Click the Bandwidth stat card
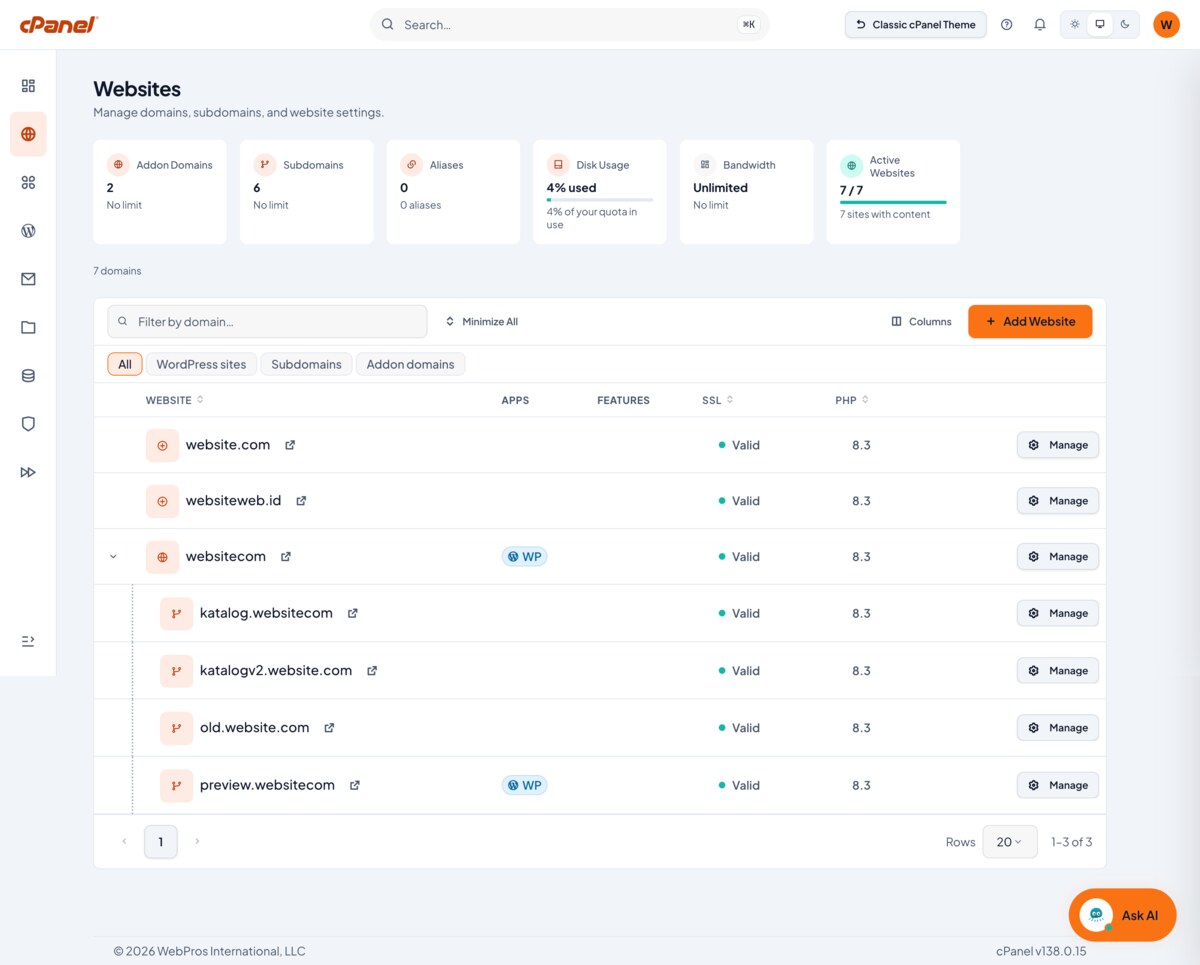Image resolution: width=1200 pixels, height=965 pixels. click(x=746, y=192)
